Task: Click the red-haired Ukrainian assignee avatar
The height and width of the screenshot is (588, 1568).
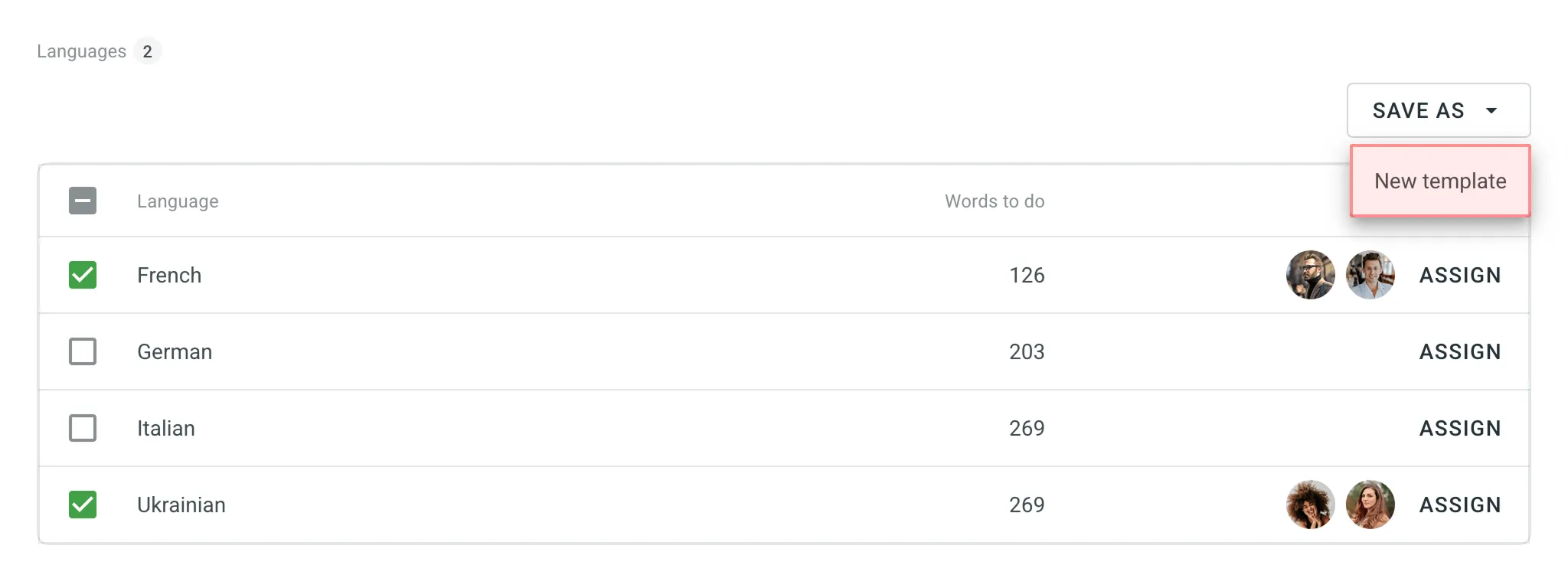Action: point(1370,505)
